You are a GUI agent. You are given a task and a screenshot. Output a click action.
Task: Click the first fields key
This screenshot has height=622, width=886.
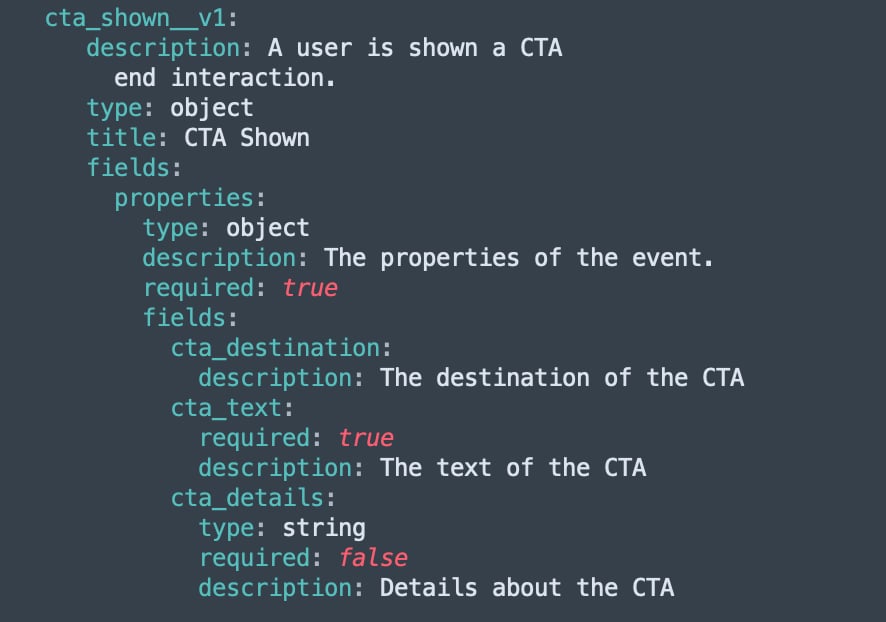pos(128,168)
